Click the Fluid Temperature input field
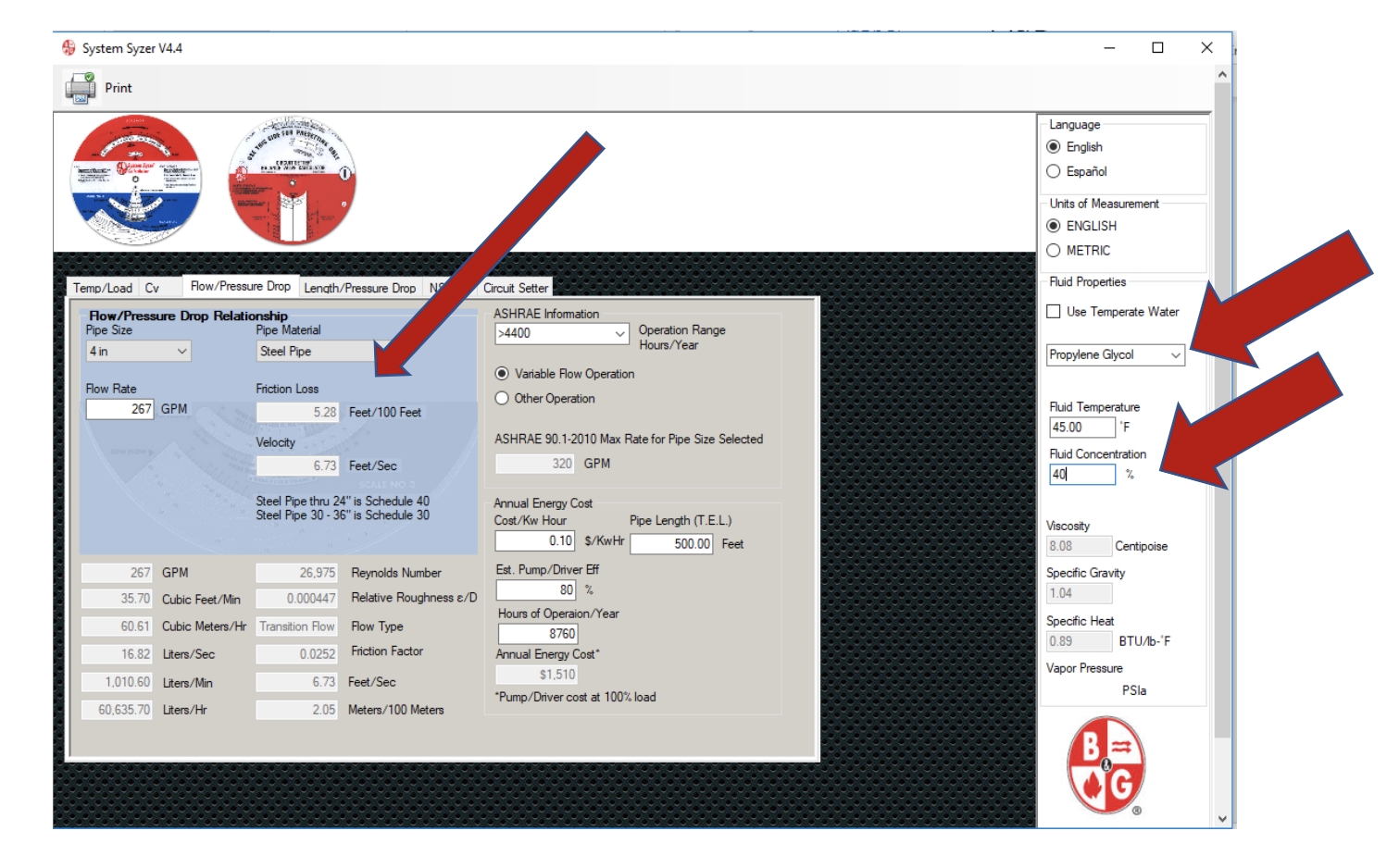This screenshot has height=868, width=1387. 1082,428
